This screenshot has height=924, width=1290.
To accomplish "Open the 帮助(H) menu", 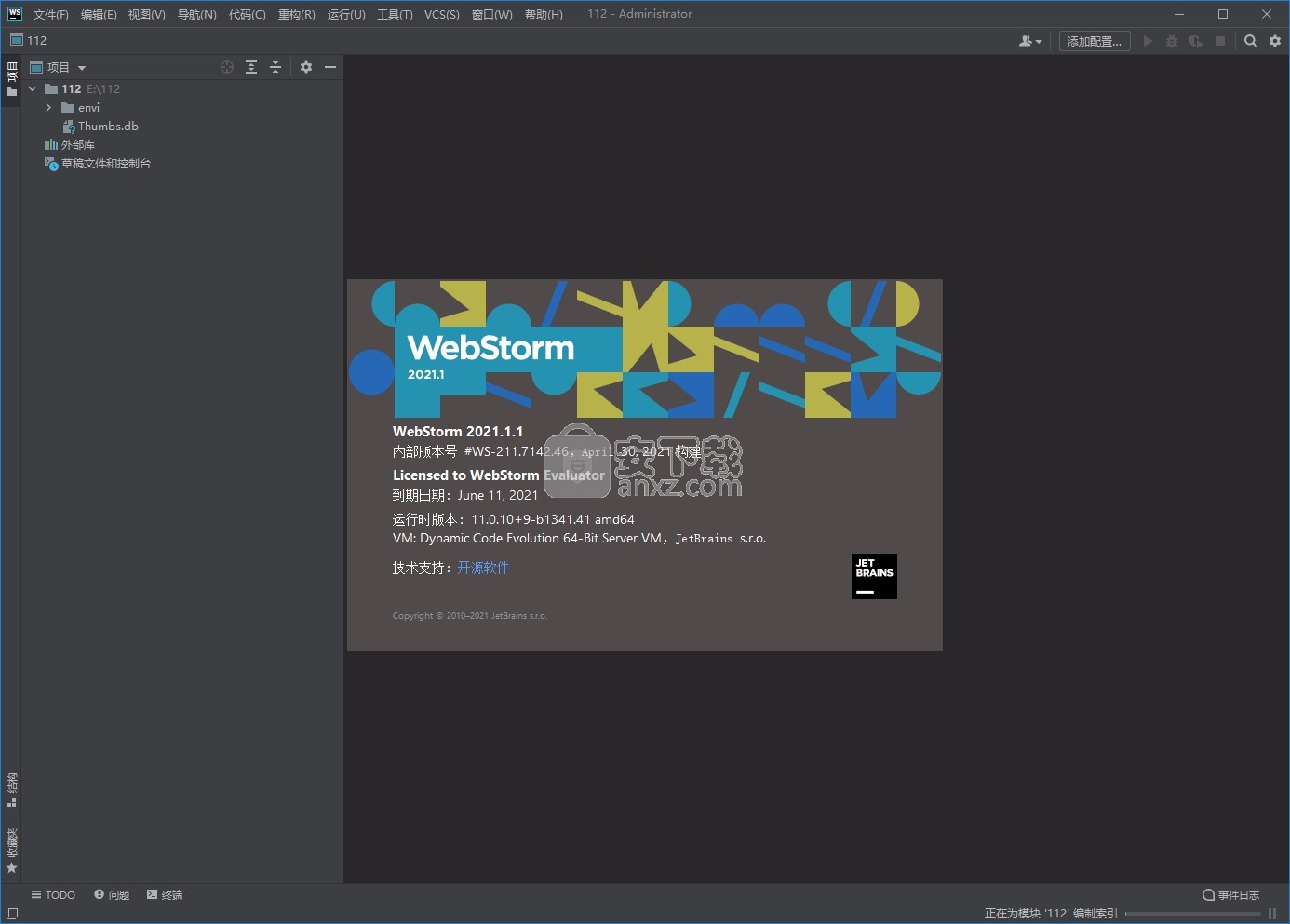I will [544, 14].
